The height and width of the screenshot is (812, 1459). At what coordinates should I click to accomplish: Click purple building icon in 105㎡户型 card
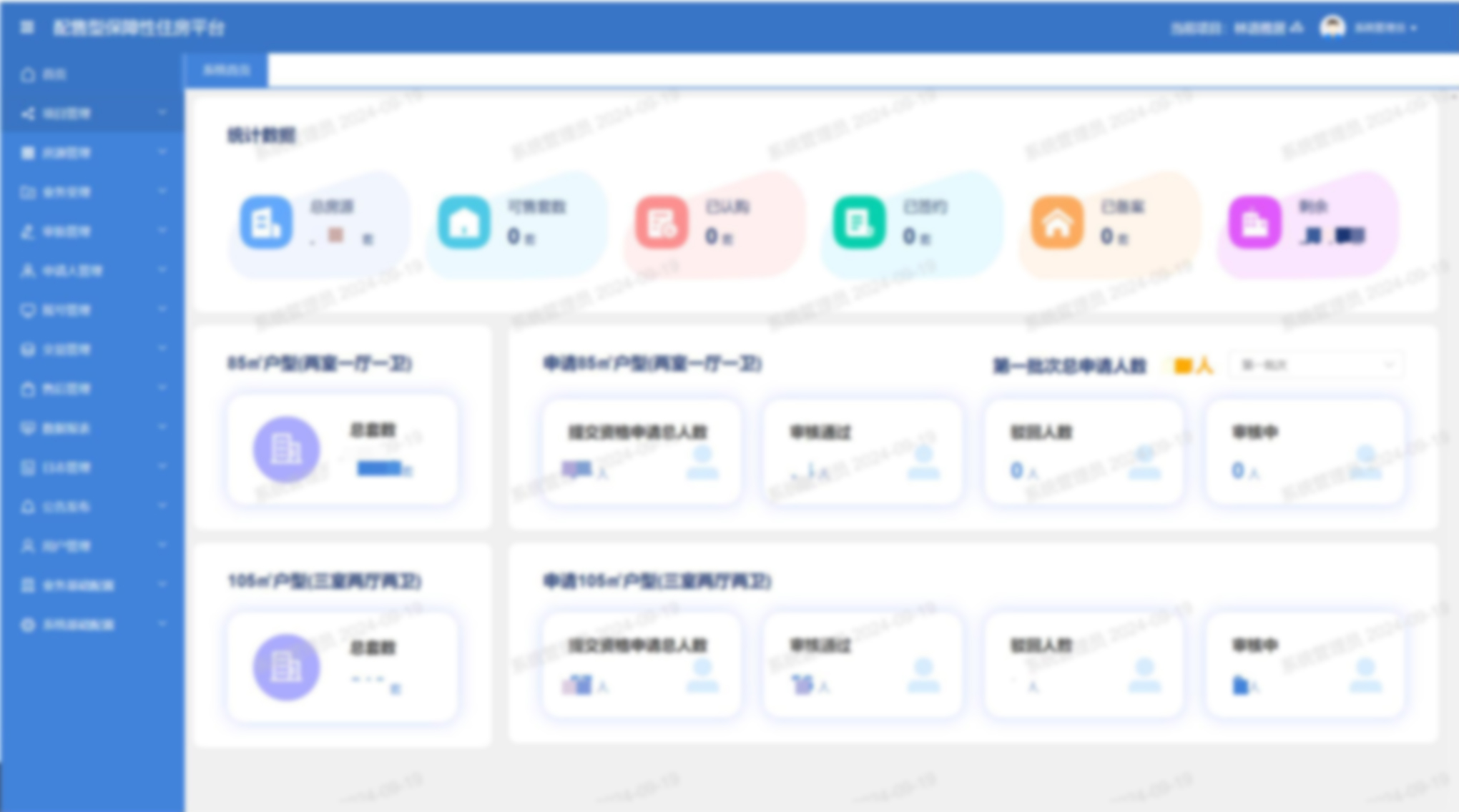pos(286,667)
